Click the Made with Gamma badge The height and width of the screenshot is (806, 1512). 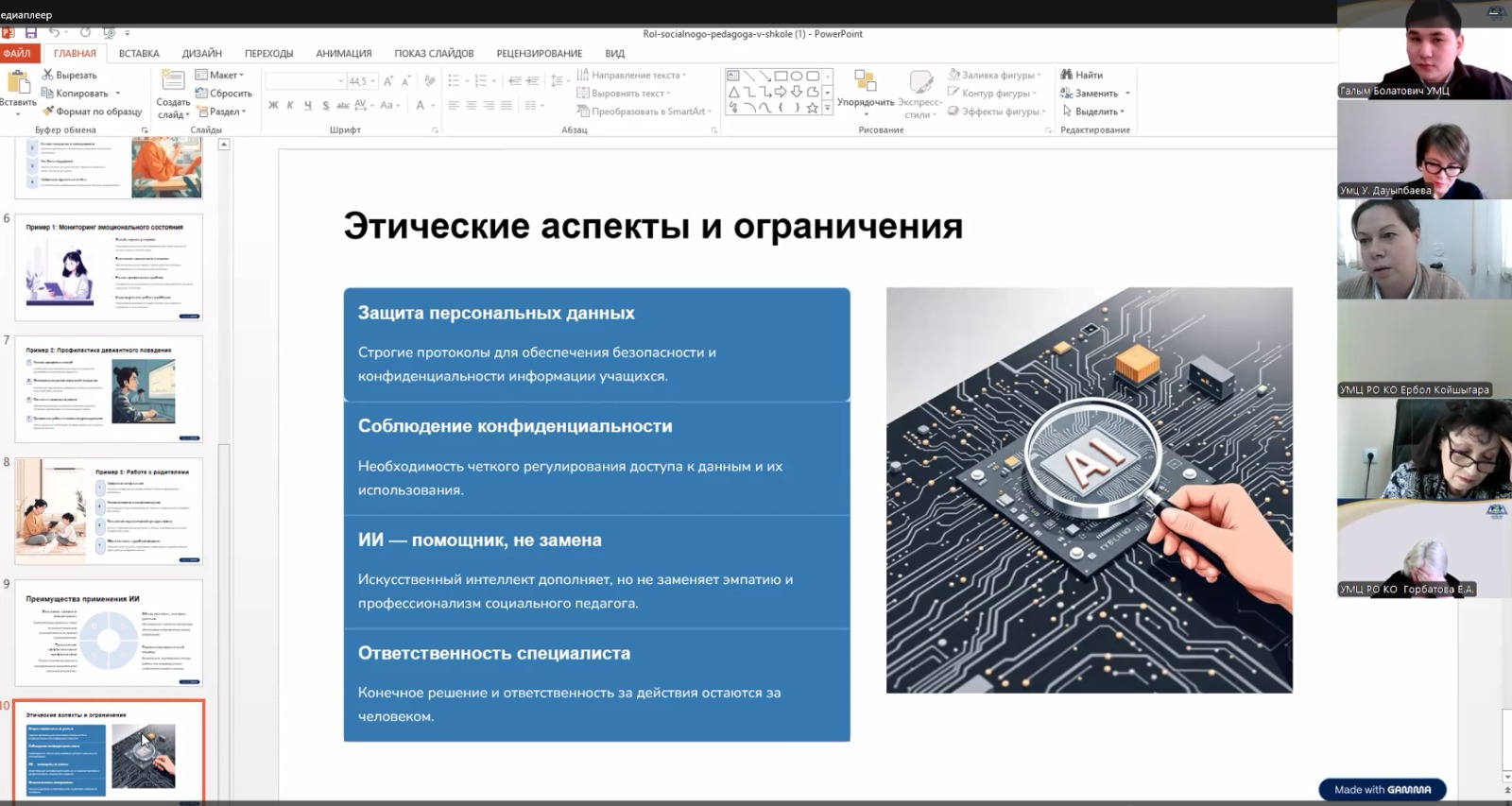1383,790
